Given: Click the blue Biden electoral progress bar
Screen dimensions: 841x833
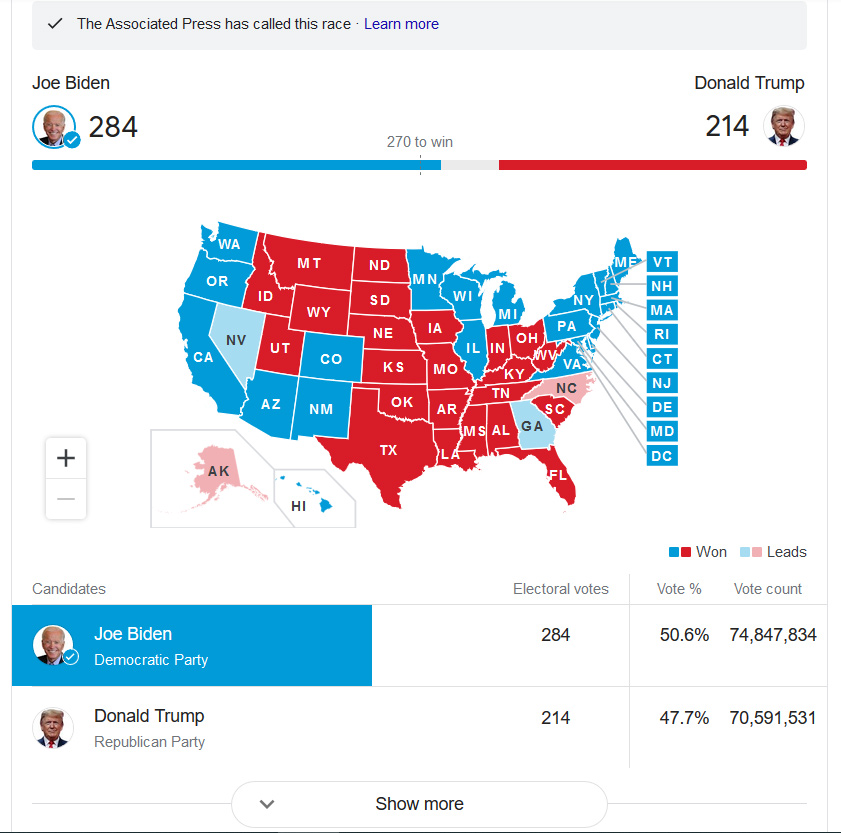Looking at the screenshot, I should click(x=236, y=165).
